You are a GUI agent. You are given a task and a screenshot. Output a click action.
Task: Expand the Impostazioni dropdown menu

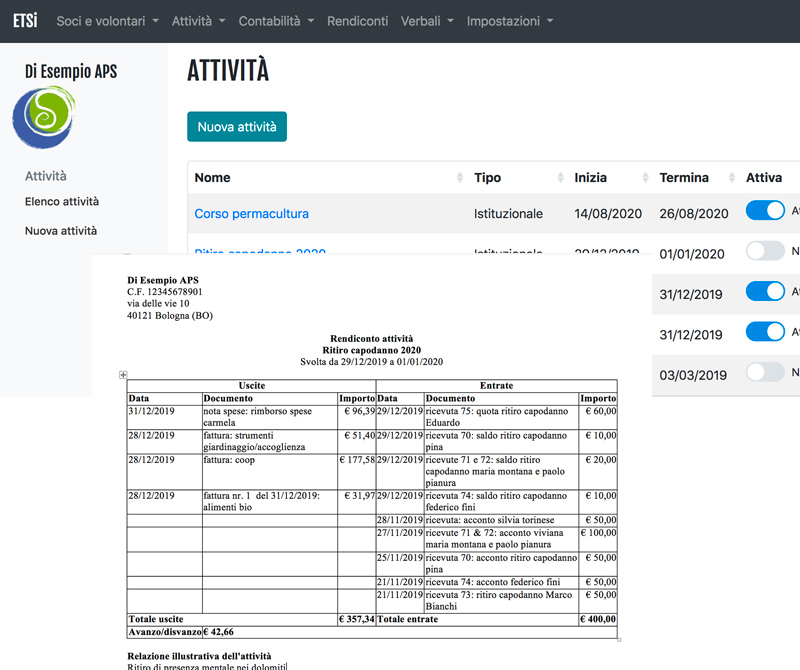(x=510, y=21)
